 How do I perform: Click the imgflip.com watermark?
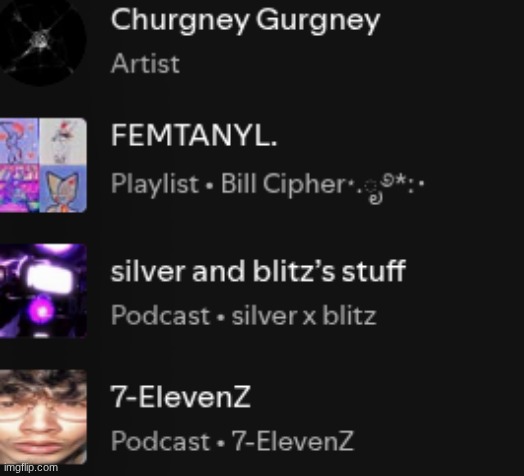pos(31,467)
